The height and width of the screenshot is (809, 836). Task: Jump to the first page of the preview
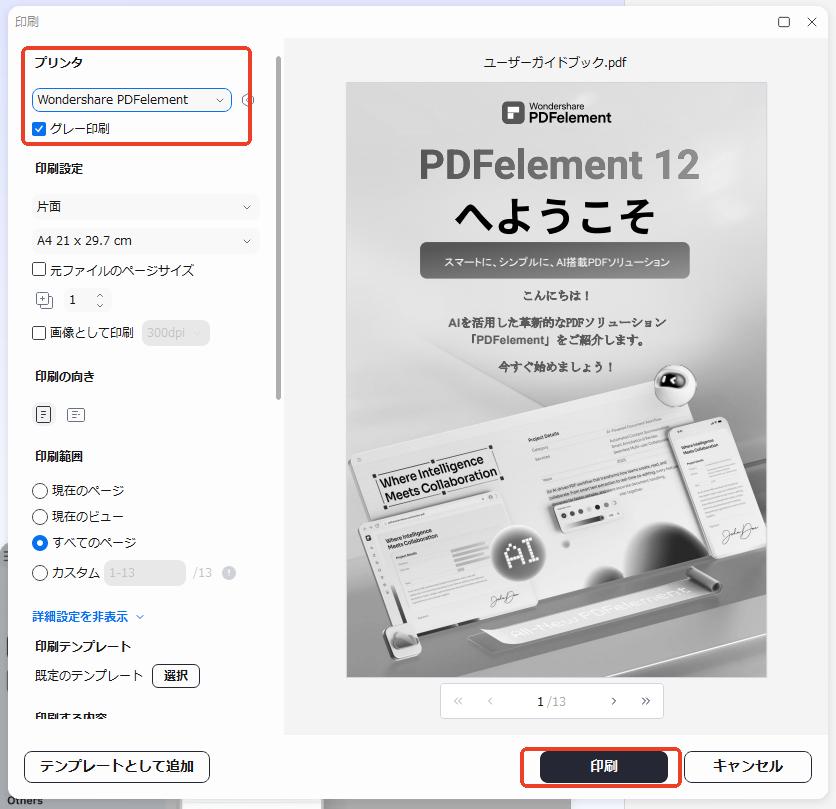click(x=458, y=701)
